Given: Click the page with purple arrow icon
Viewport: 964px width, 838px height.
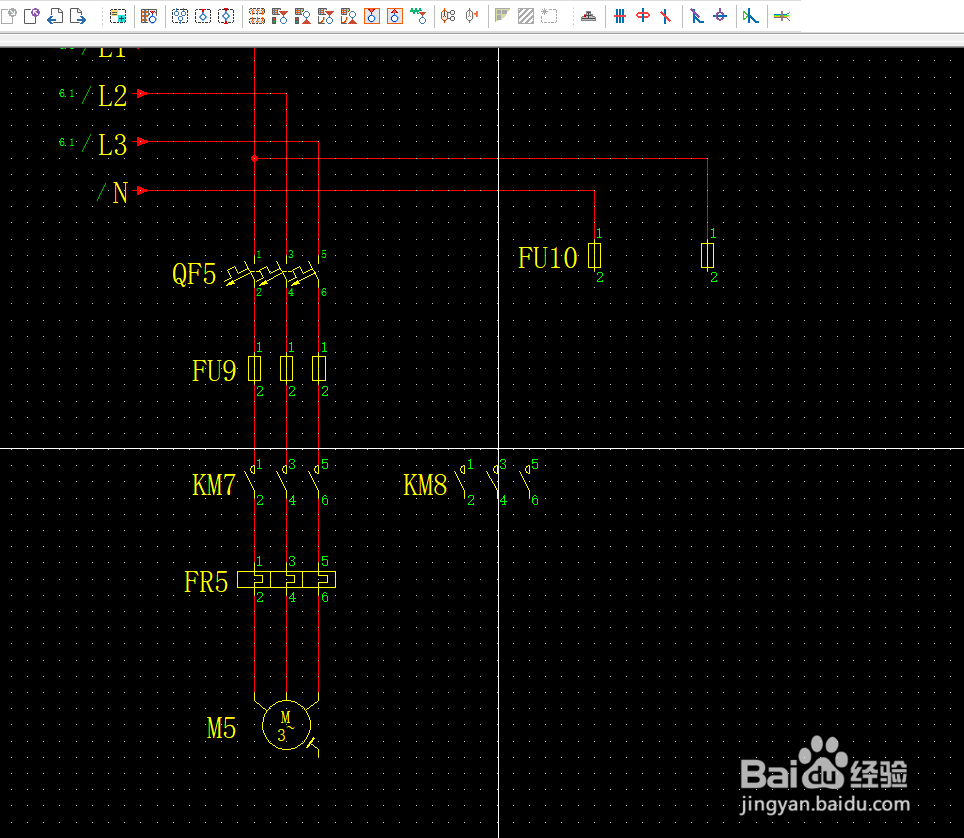Looking at the screenshot, I should point(32,16).
